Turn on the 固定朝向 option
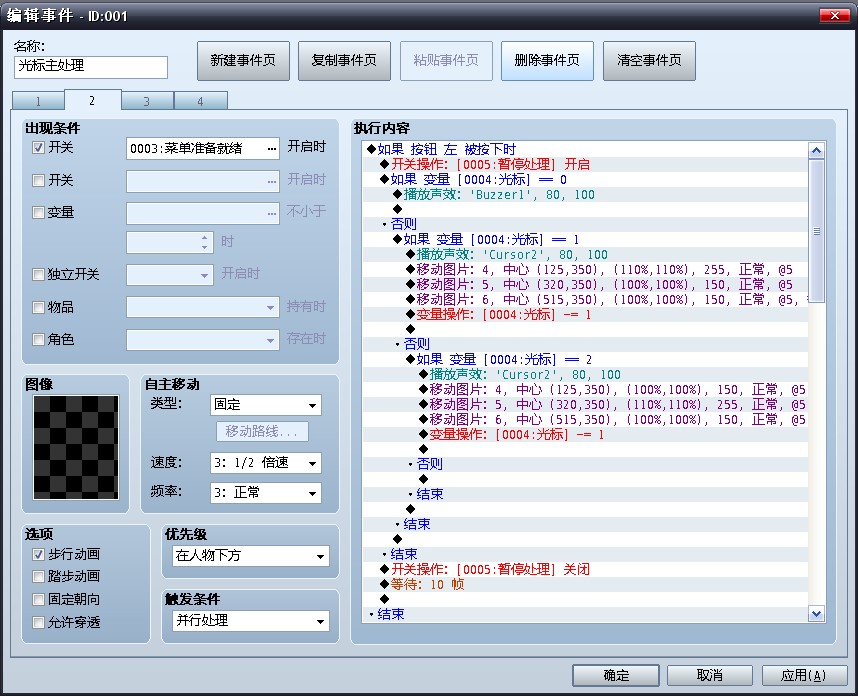The width and height of the screenshot is (858, 696). 38,599
